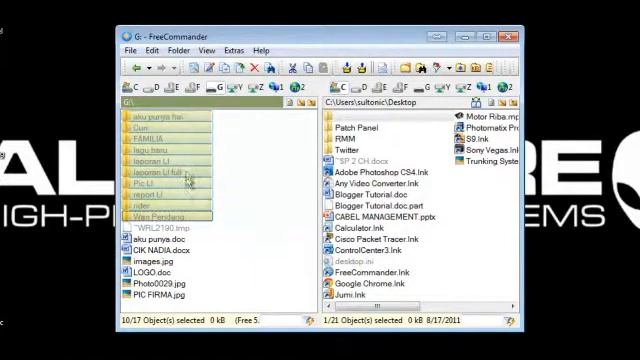The height and width of the screenshot is (360, 640).
Task: Click the grayed Paste icon
Action: (x=323, y=68)
